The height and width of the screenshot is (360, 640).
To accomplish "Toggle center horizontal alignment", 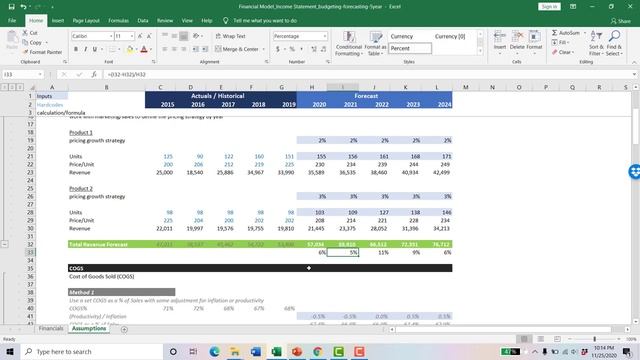I will click(174, 49).
